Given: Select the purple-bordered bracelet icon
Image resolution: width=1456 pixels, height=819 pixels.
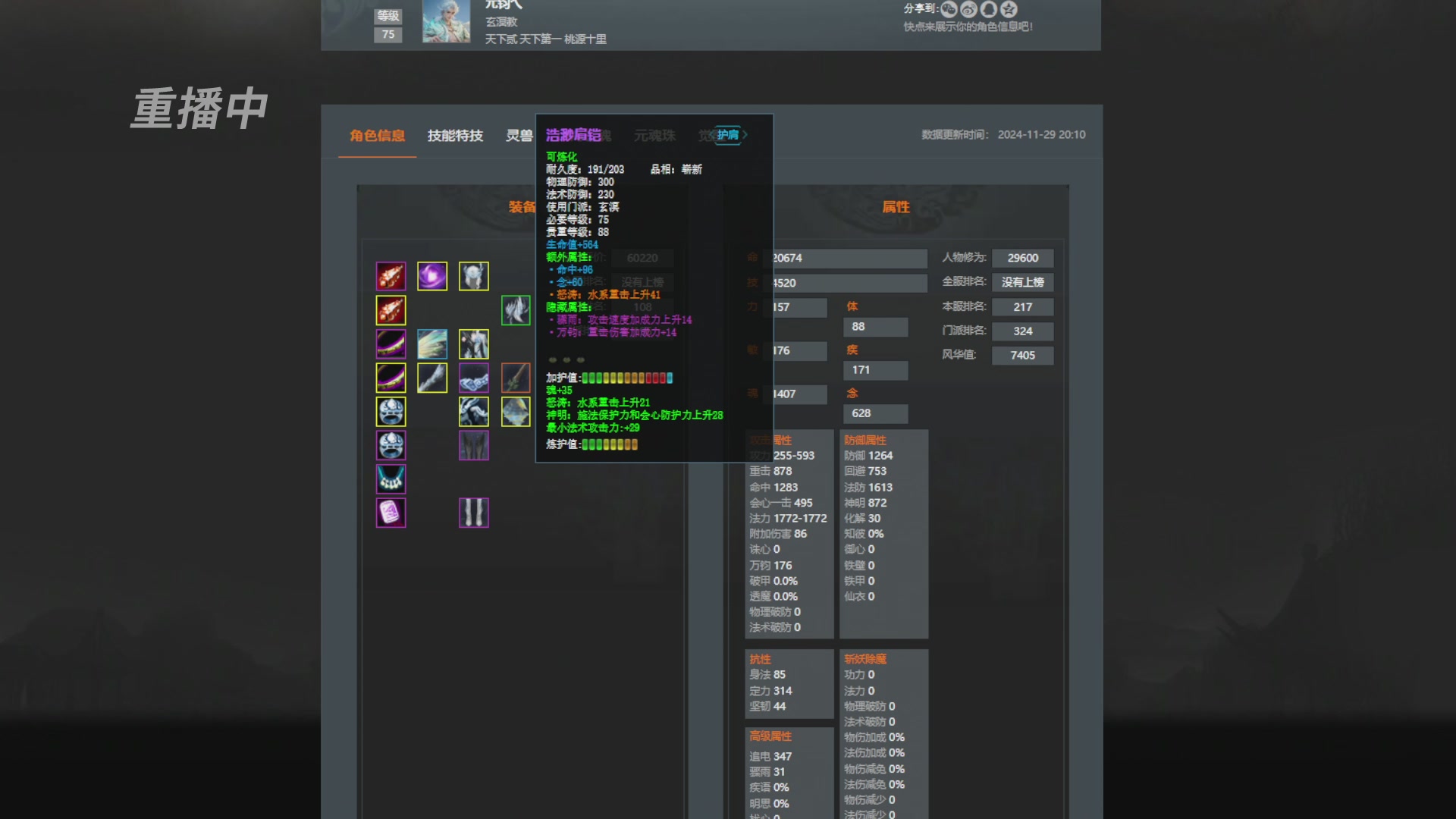Looking at the screenshot, I should click(391, 344).
